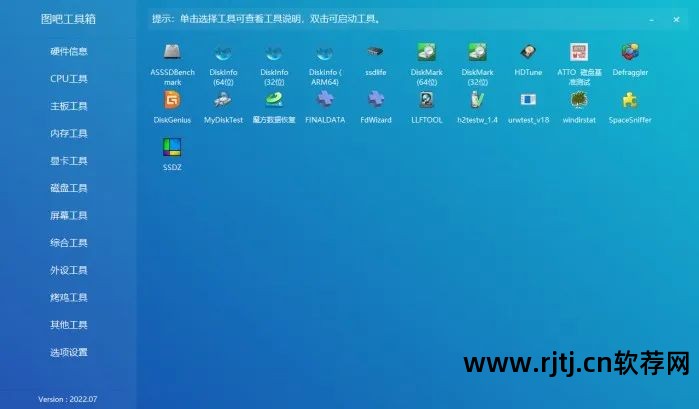Select the MyDiskTest icon
Viewport: 699px width, 409px height.
click(223, 100)
